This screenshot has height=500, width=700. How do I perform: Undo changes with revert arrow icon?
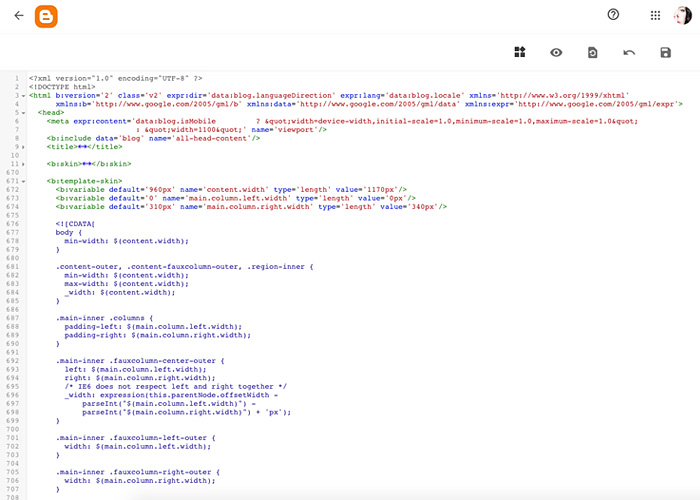629,53
